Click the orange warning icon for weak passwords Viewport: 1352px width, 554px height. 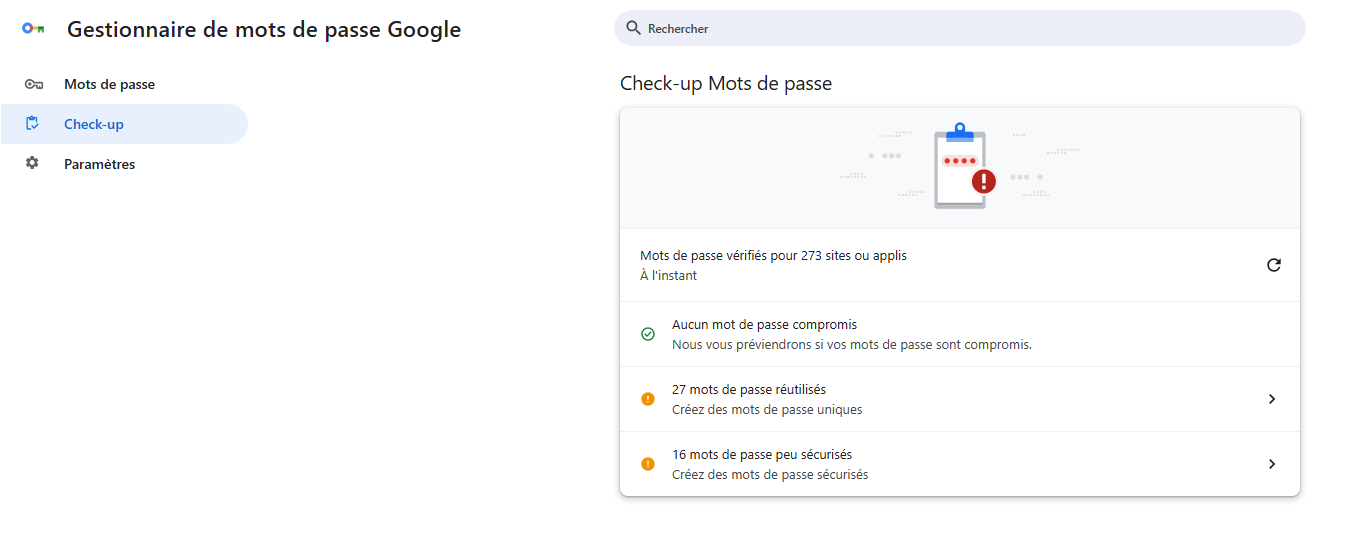coord(647,464)
